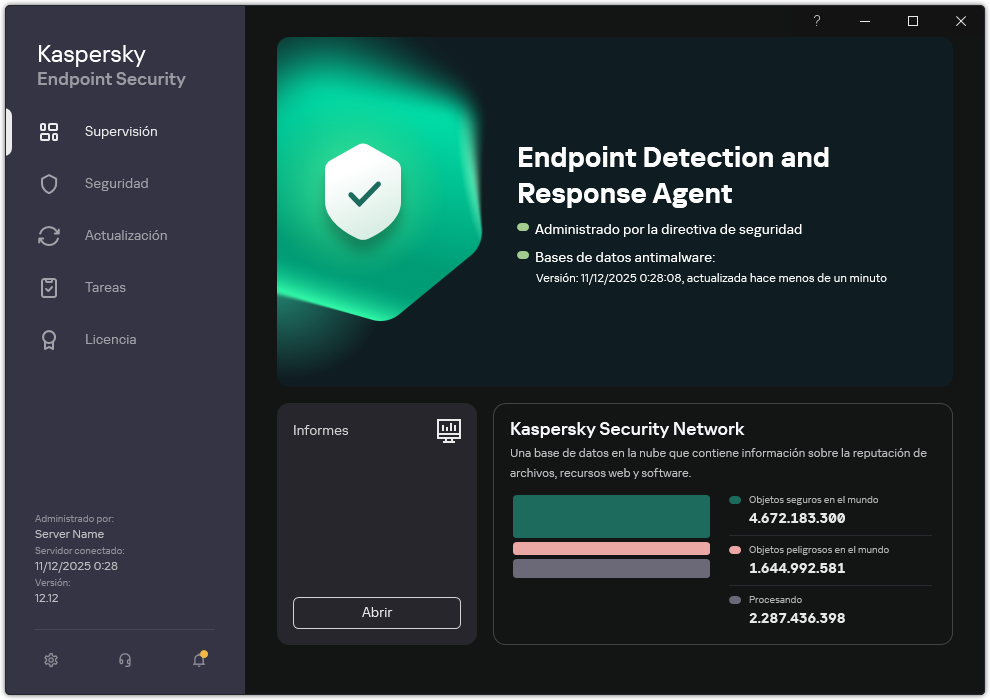
Task: Open the Licencia section
Action: click(x=110, y=339)
